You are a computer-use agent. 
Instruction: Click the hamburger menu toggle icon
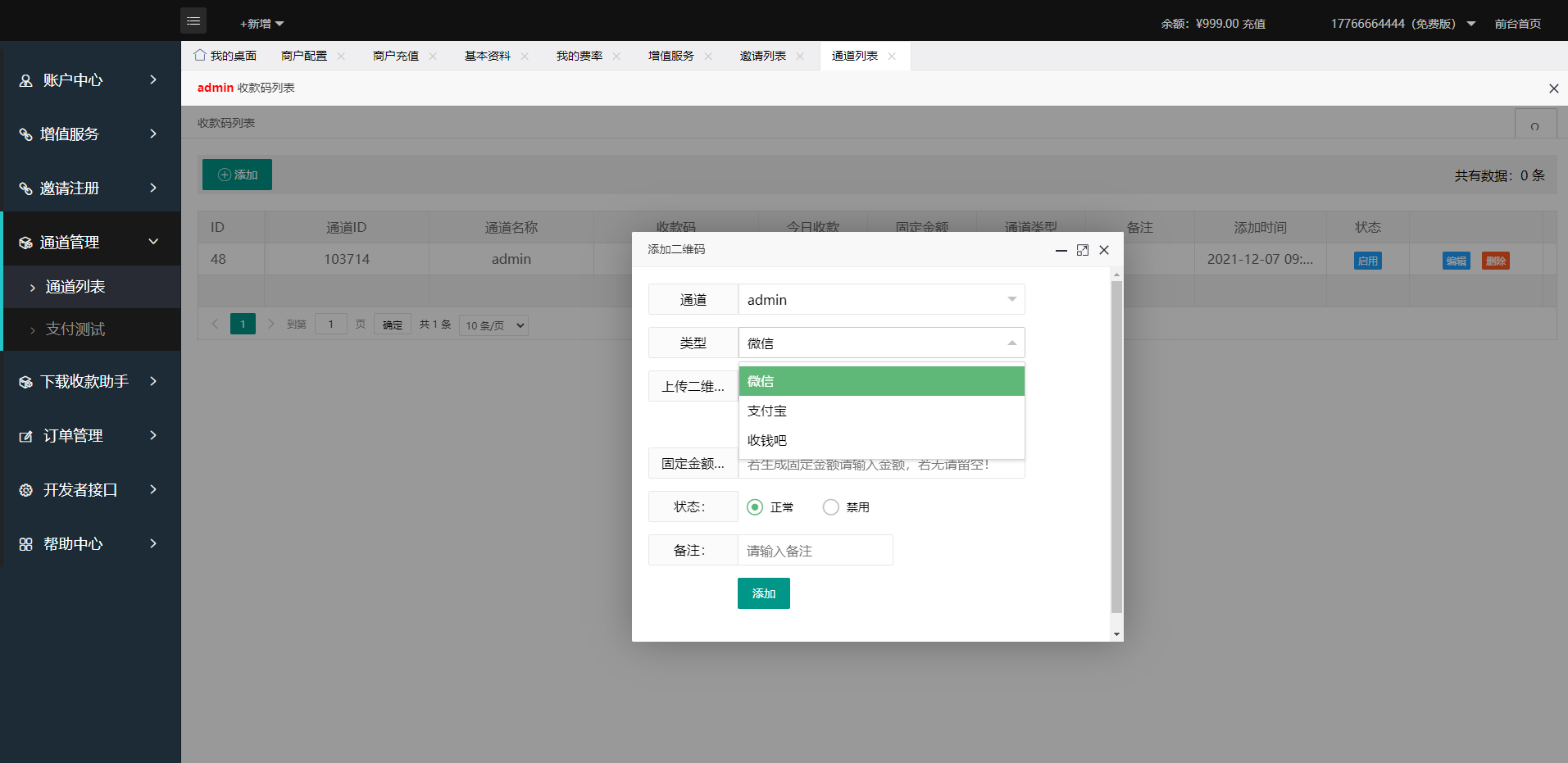tap(193, 21)
